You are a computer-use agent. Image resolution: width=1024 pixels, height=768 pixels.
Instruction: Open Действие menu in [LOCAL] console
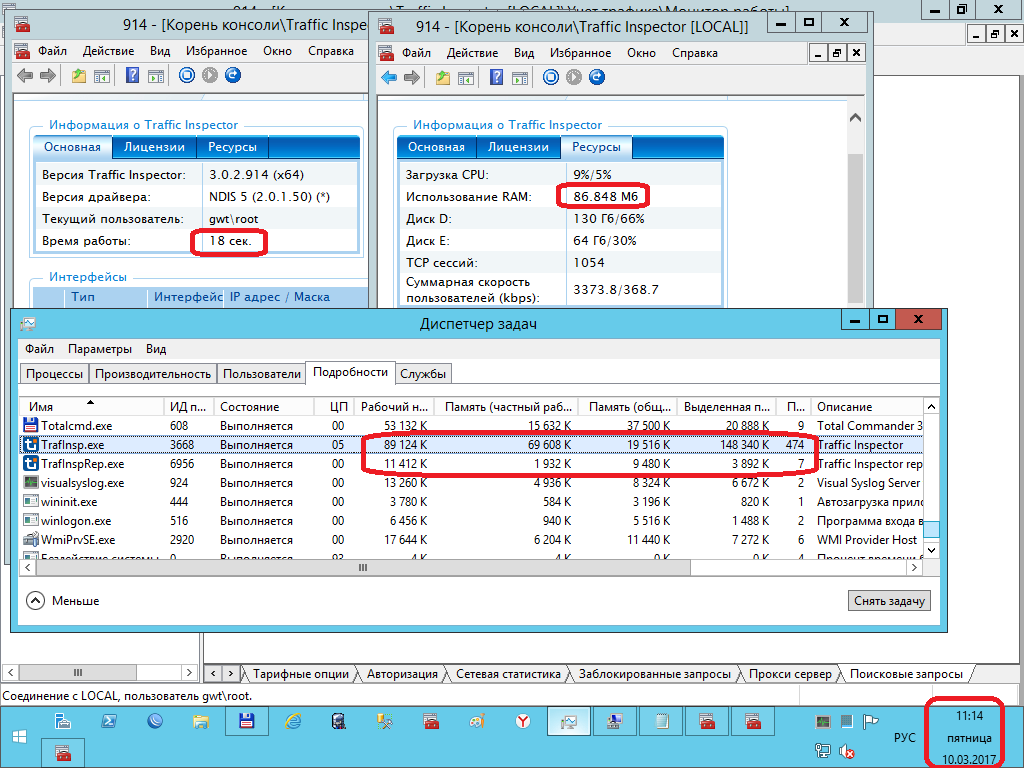(x=472, y=53)
